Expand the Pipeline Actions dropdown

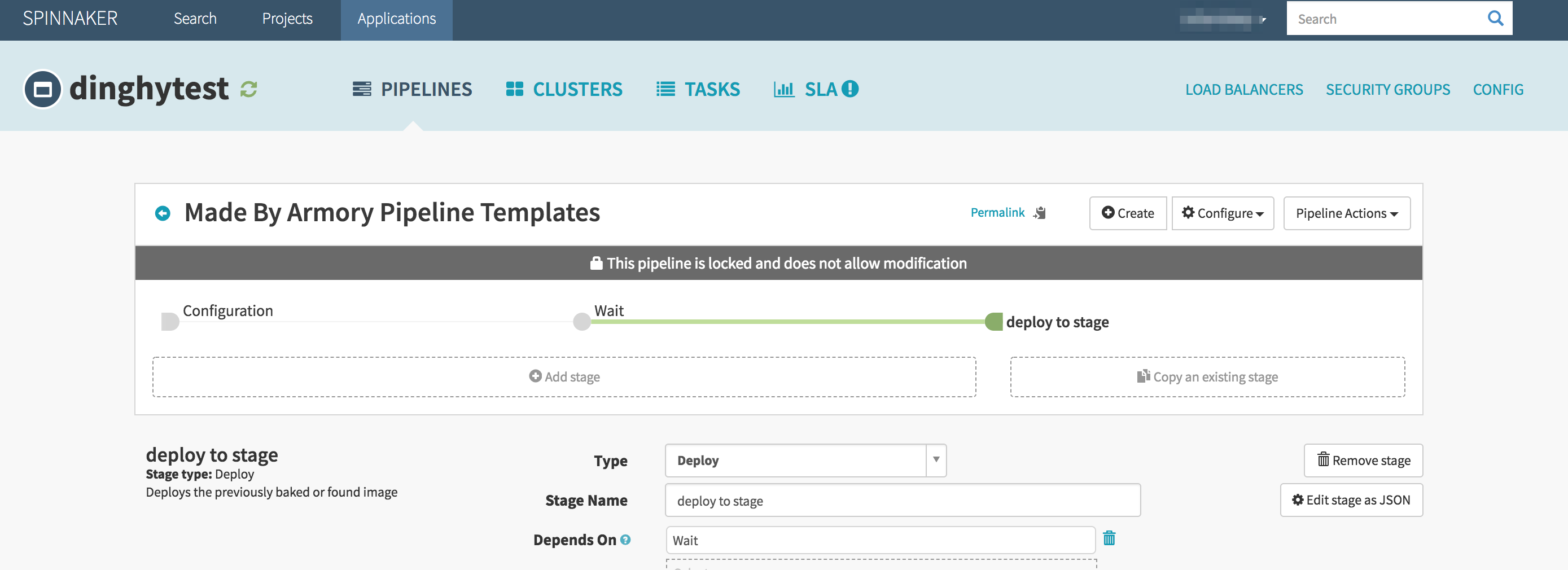pos(1346,213)
